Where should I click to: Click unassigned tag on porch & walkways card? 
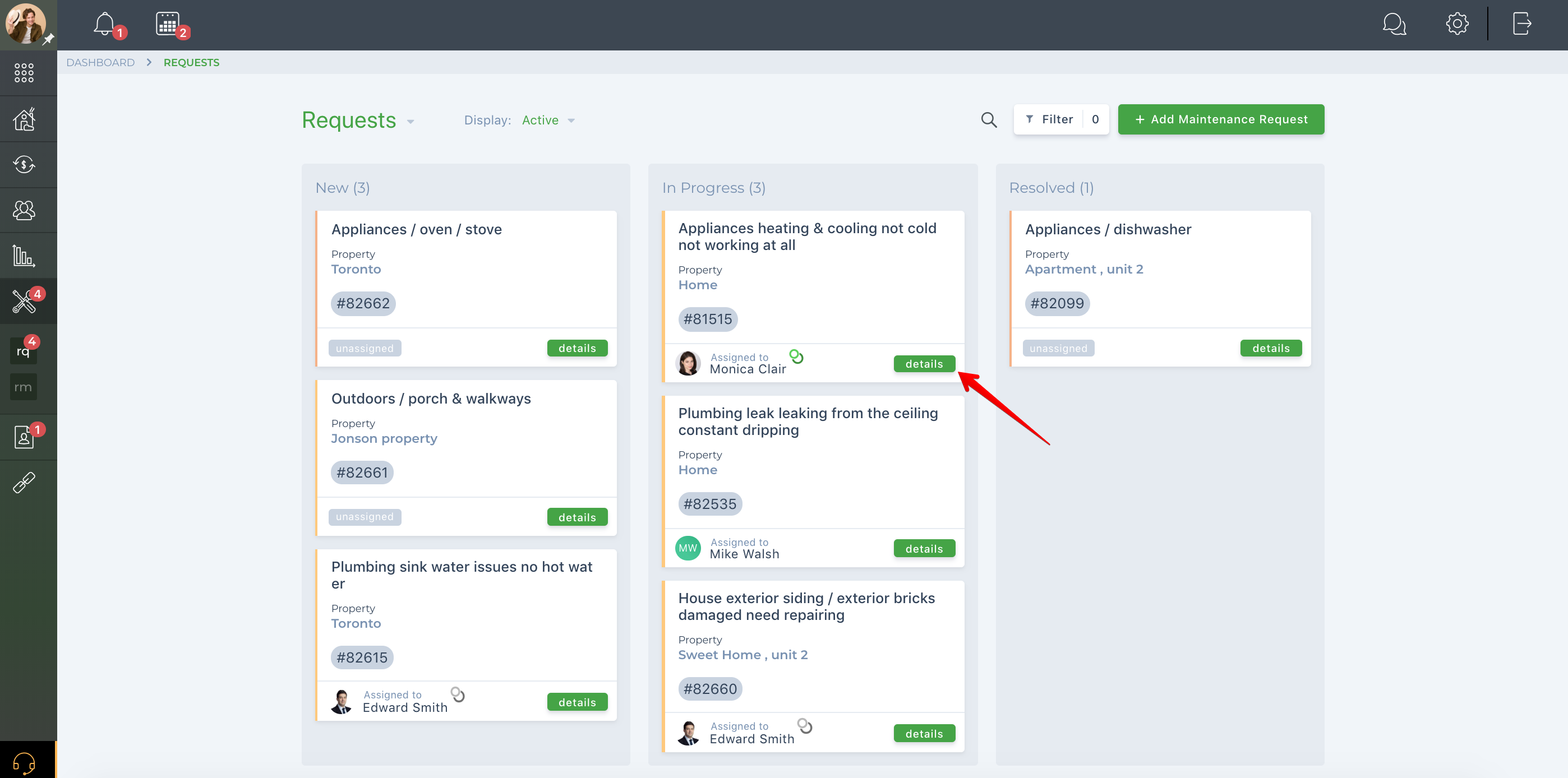point(365,516)
